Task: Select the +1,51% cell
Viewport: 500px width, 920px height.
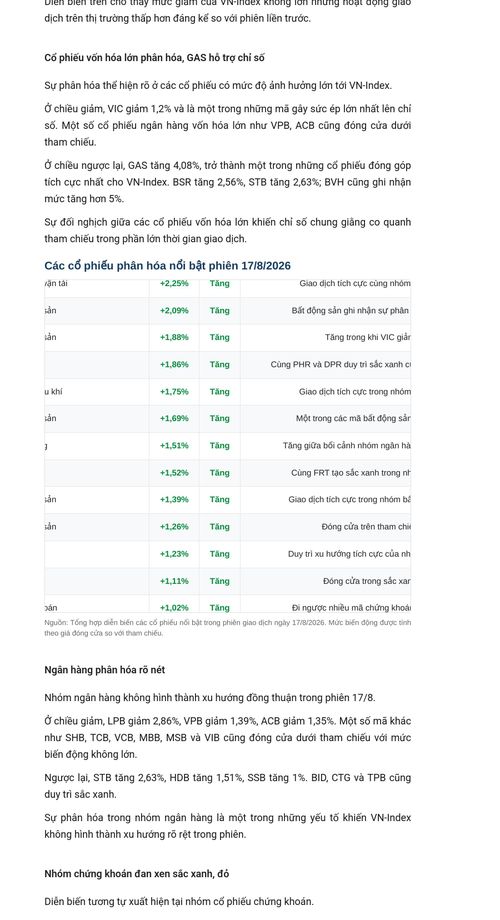Action: click(174, 445)
